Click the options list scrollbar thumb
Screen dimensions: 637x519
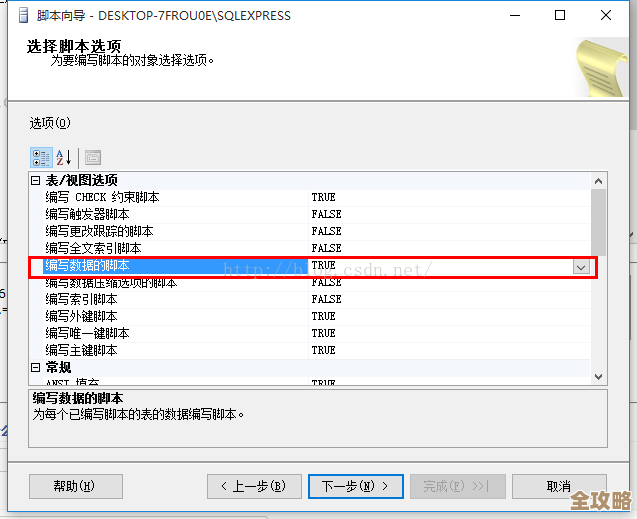coord(598,222)
